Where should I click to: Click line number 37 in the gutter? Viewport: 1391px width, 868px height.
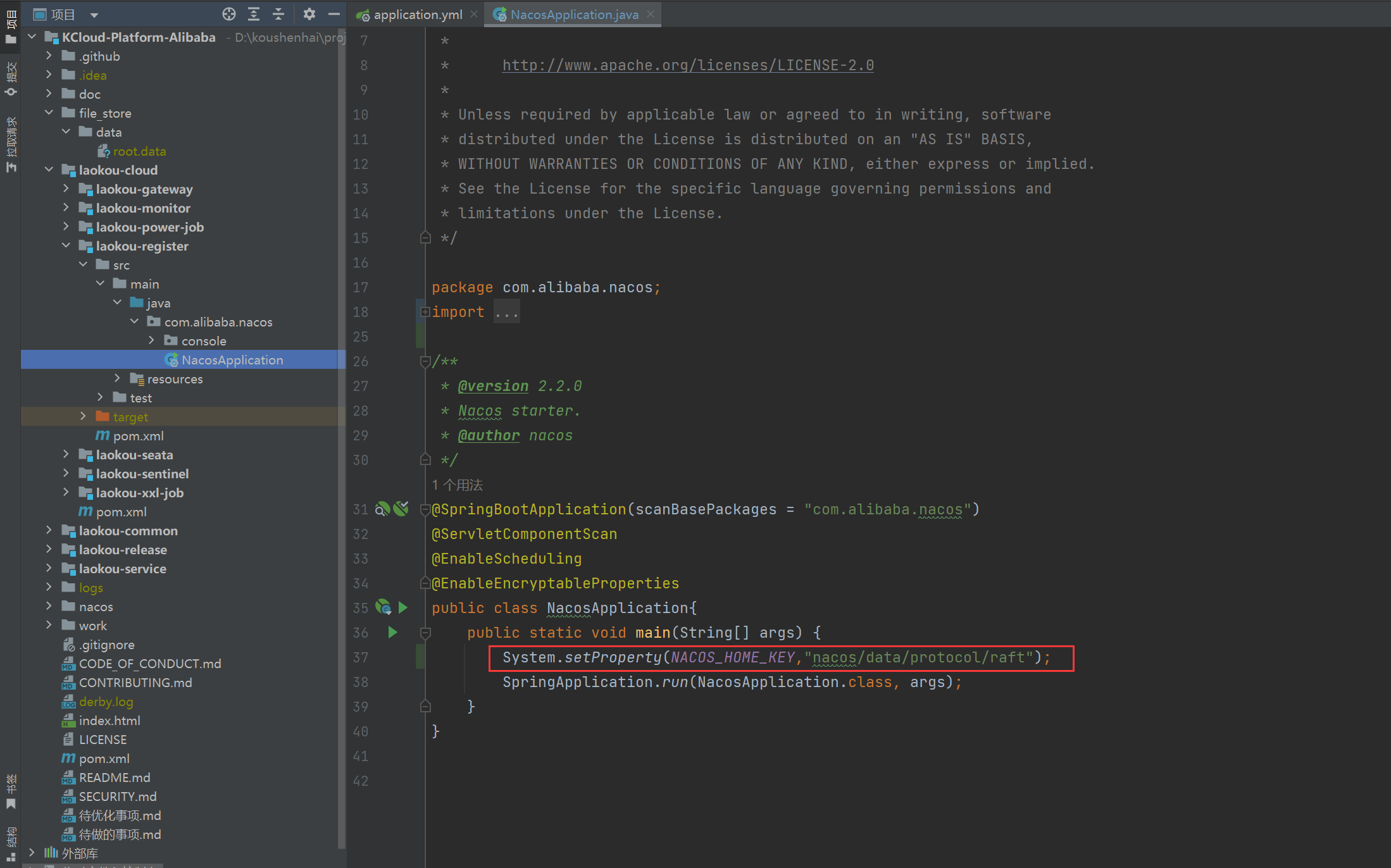point(361,657)
